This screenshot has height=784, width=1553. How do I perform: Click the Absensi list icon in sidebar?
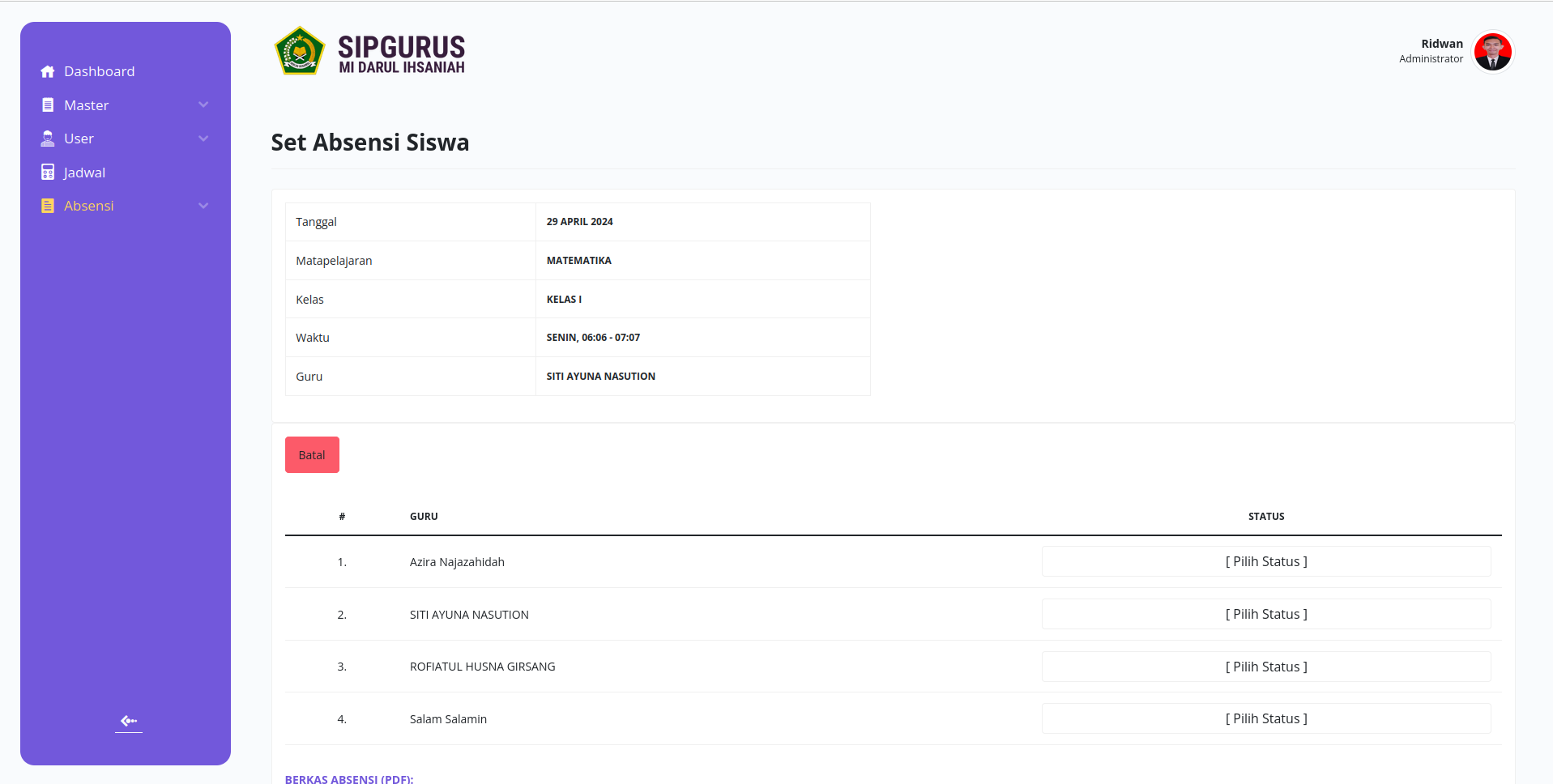48,206
